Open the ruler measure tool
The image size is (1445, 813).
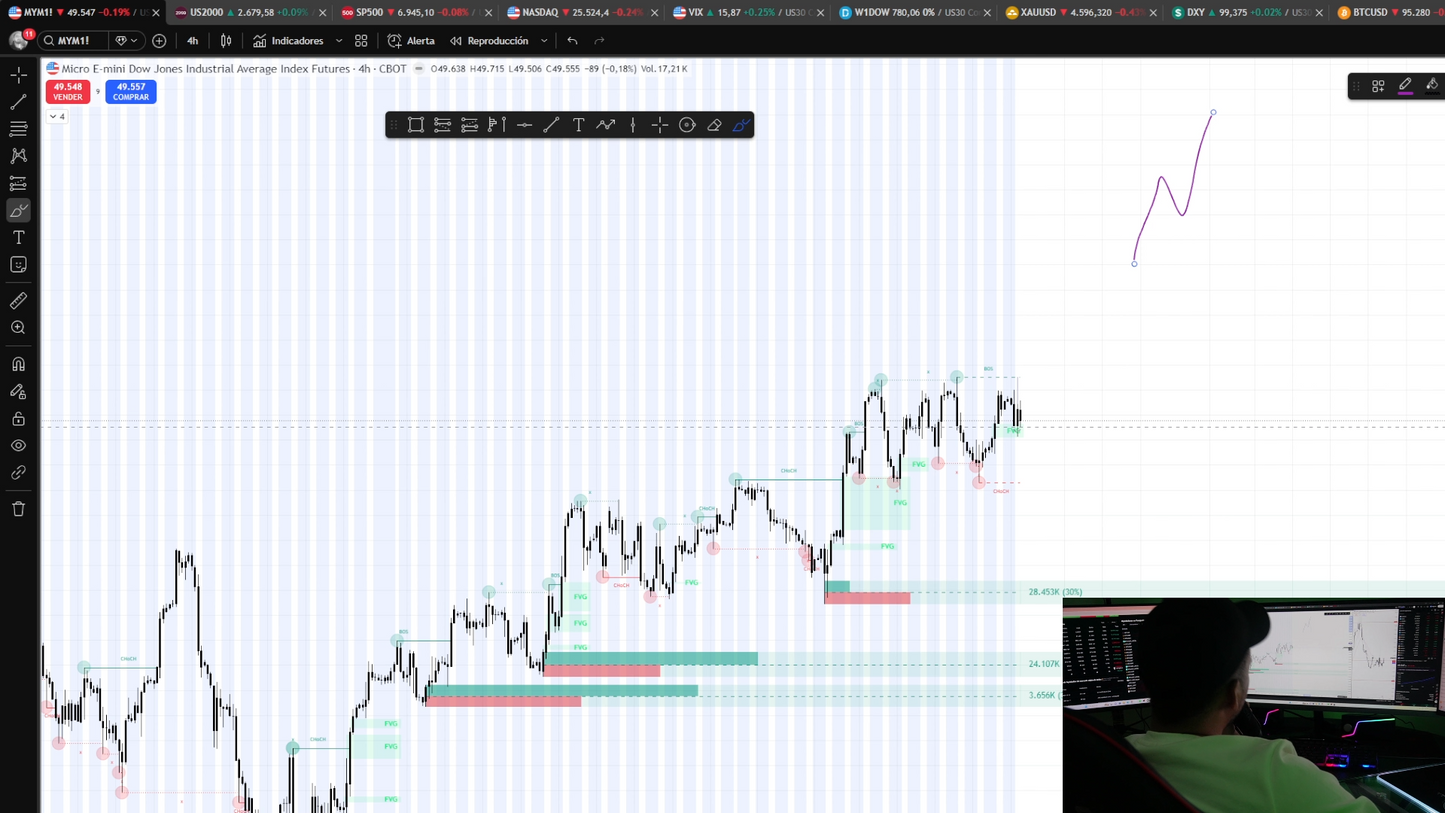tap(18, 301)
